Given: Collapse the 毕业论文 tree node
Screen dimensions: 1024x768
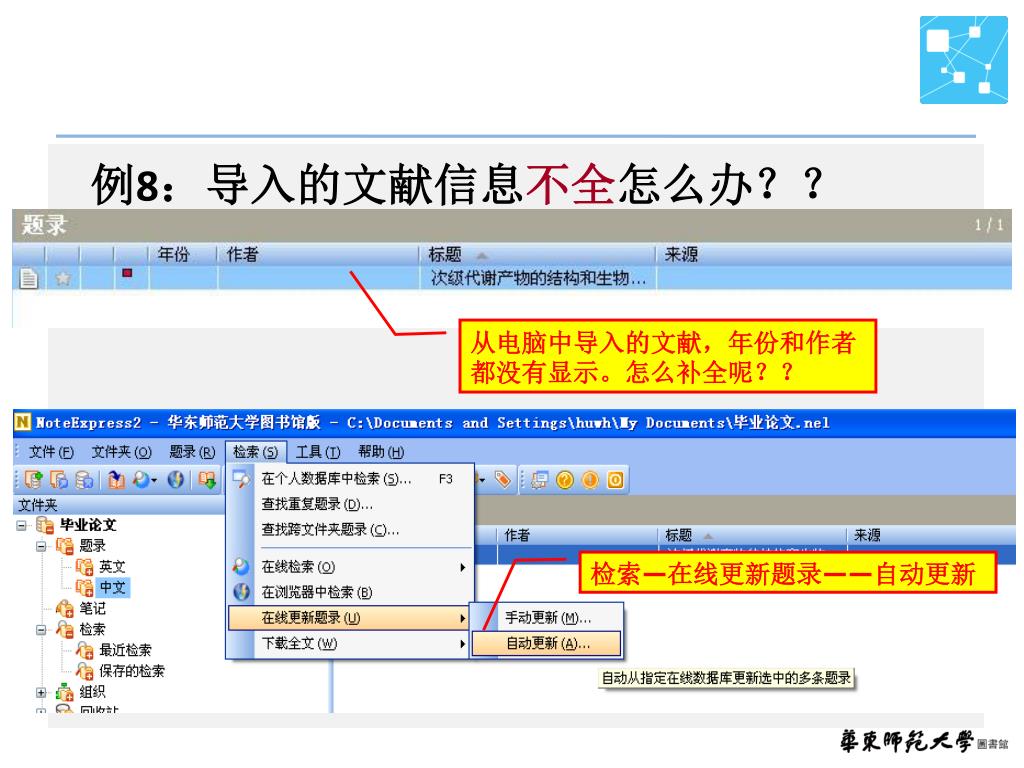Looking at the screenshot, I should tap(22, 525).
